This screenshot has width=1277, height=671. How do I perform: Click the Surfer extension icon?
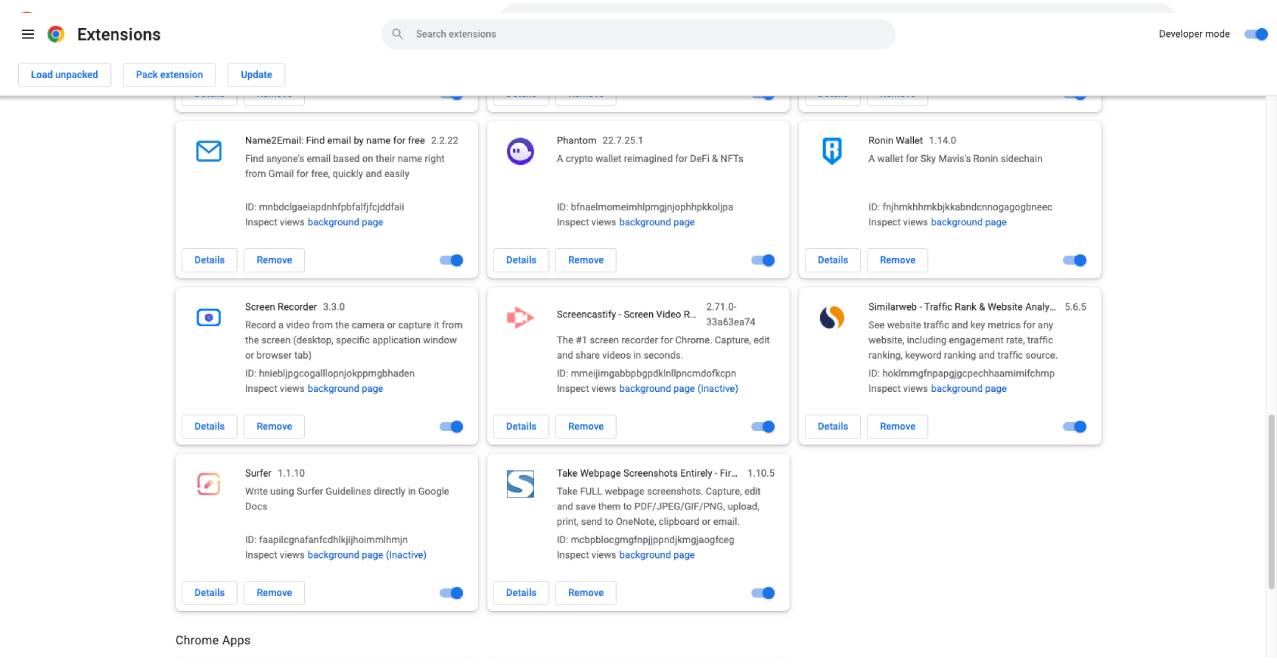tap(208, 484)
